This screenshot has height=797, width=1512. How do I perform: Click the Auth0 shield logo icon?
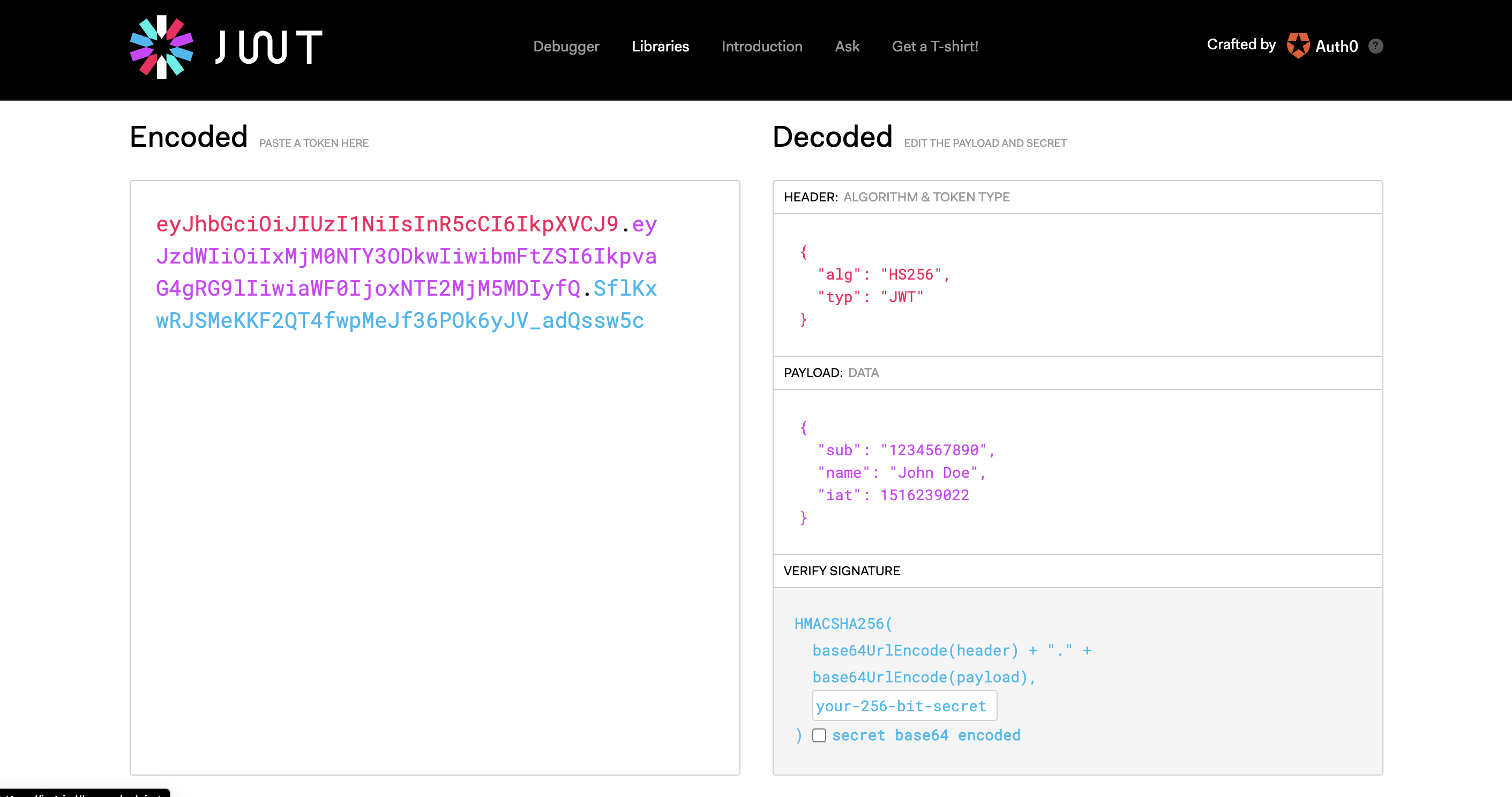coord(1298,46)
